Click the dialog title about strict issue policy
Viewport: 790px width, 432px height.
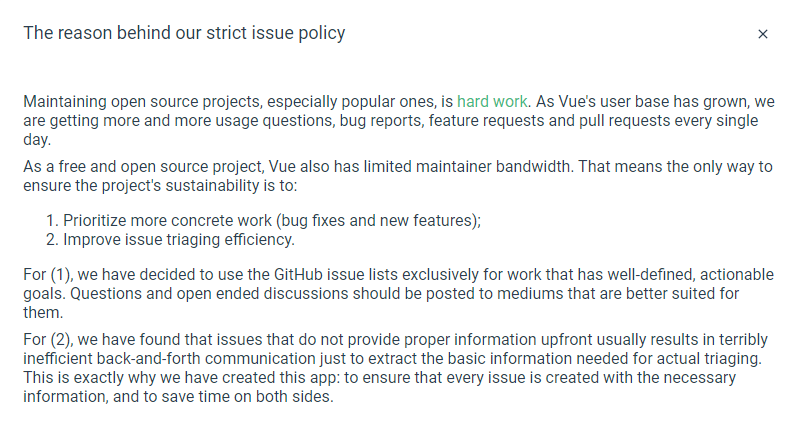click(184, 33)
